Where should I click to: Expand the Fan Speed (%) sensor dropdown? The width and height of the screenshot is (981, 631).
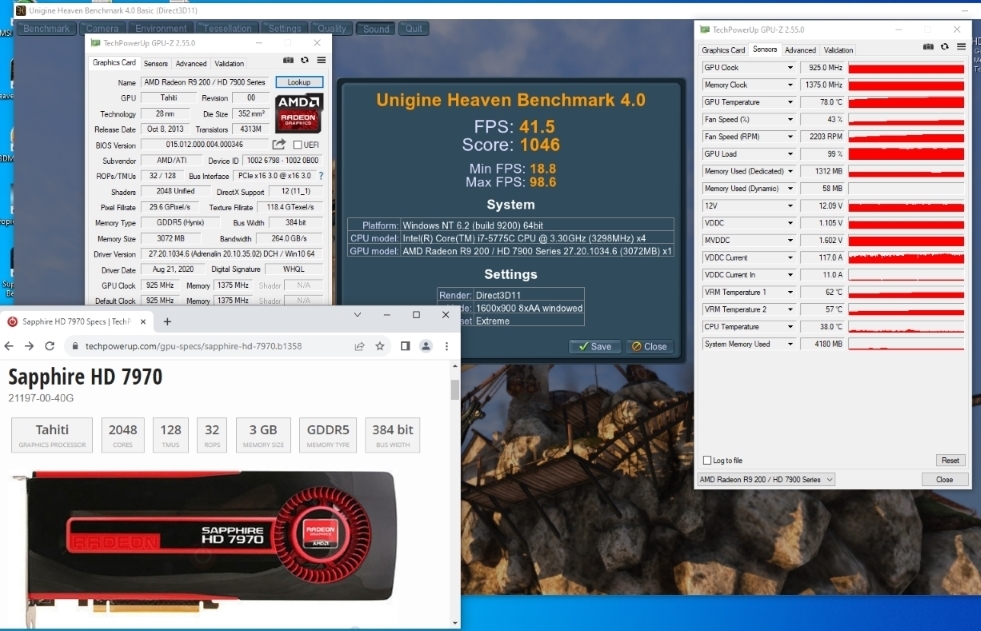coord(790,119)
